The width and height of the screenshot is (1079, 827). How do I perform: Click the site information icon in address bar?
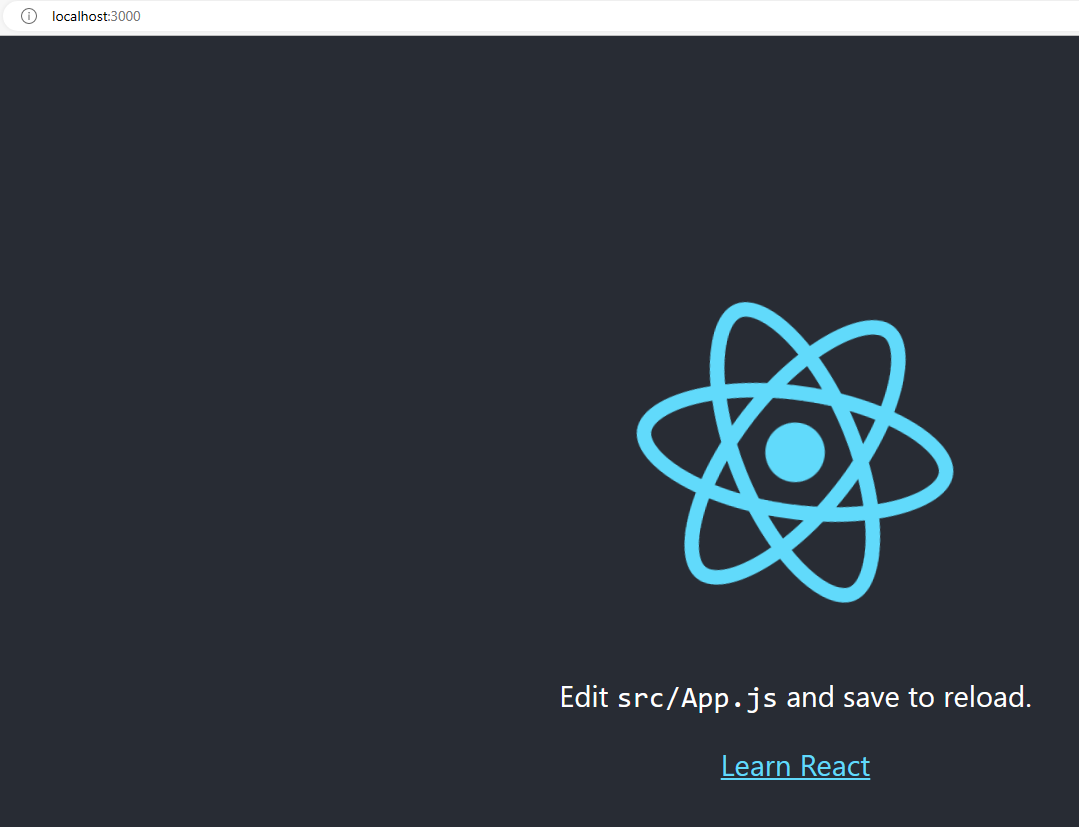coord(29,16)
